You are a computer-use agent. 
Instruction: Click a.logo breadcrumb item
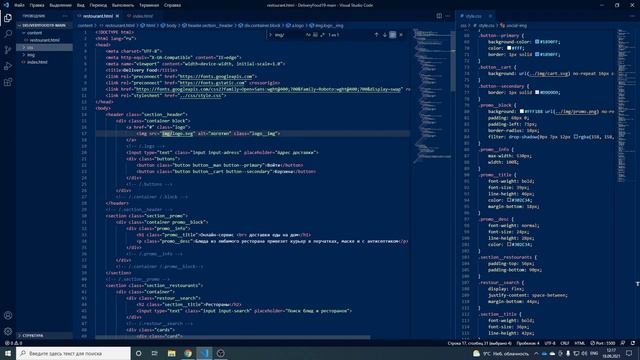pos(295,25)
